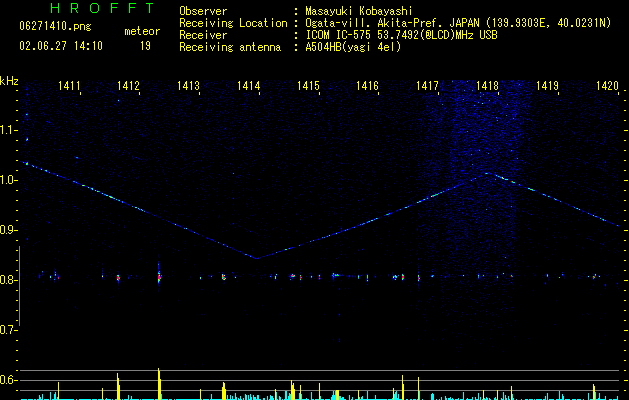Click the 1419 time axis label
The height and width of the screenshot is (400, 629).
pyautogui.click(x=547, y=85)
